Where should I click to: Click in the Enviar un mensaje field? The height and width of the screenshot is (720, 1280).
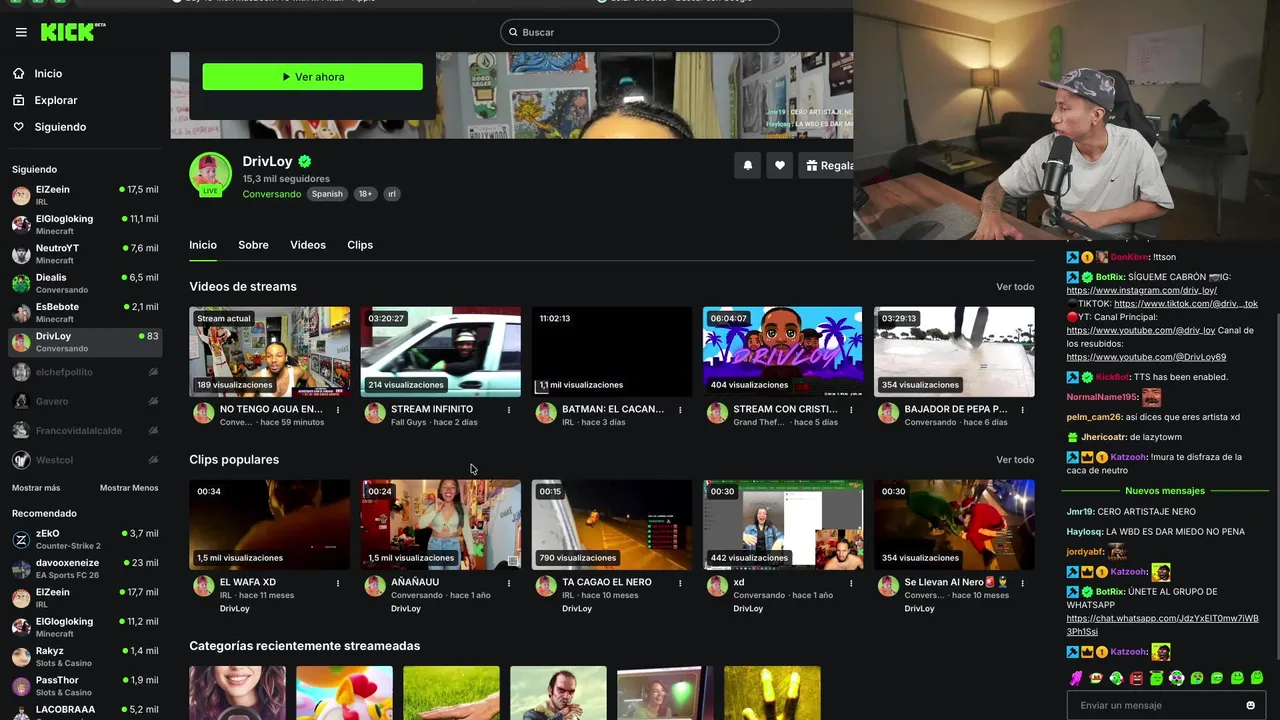pyautogui.click(x=1155, y=706)
